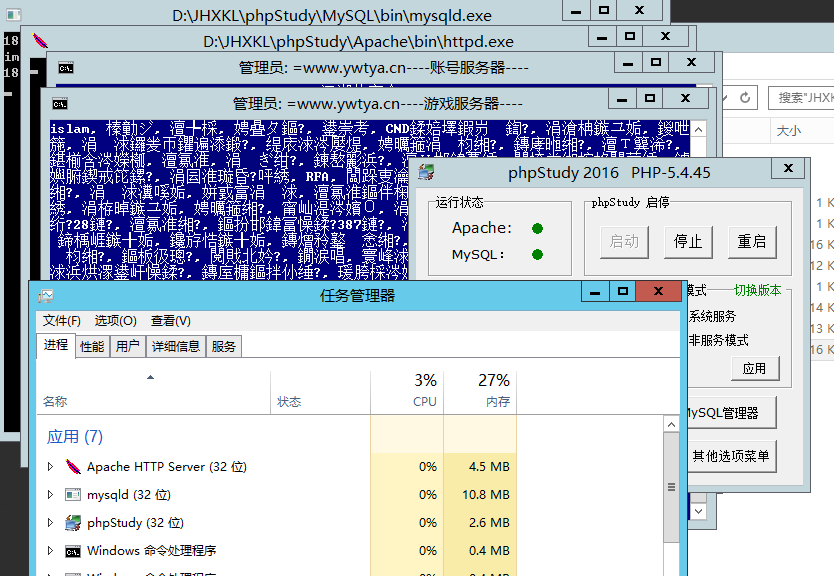Click the 游戏服务器 console scrollbar up arrow
Screen dimensions: 834x576
(699, 129)
